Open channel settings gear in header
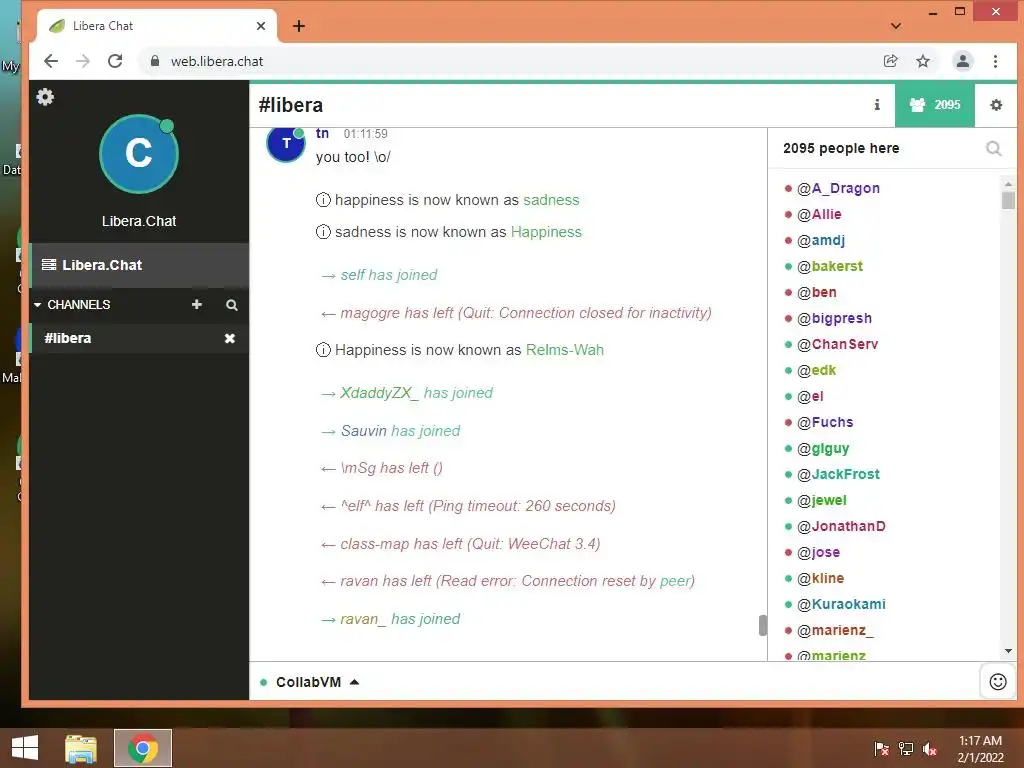The image size is (1024, 768). pyautogui.click(x=996, y=104)
